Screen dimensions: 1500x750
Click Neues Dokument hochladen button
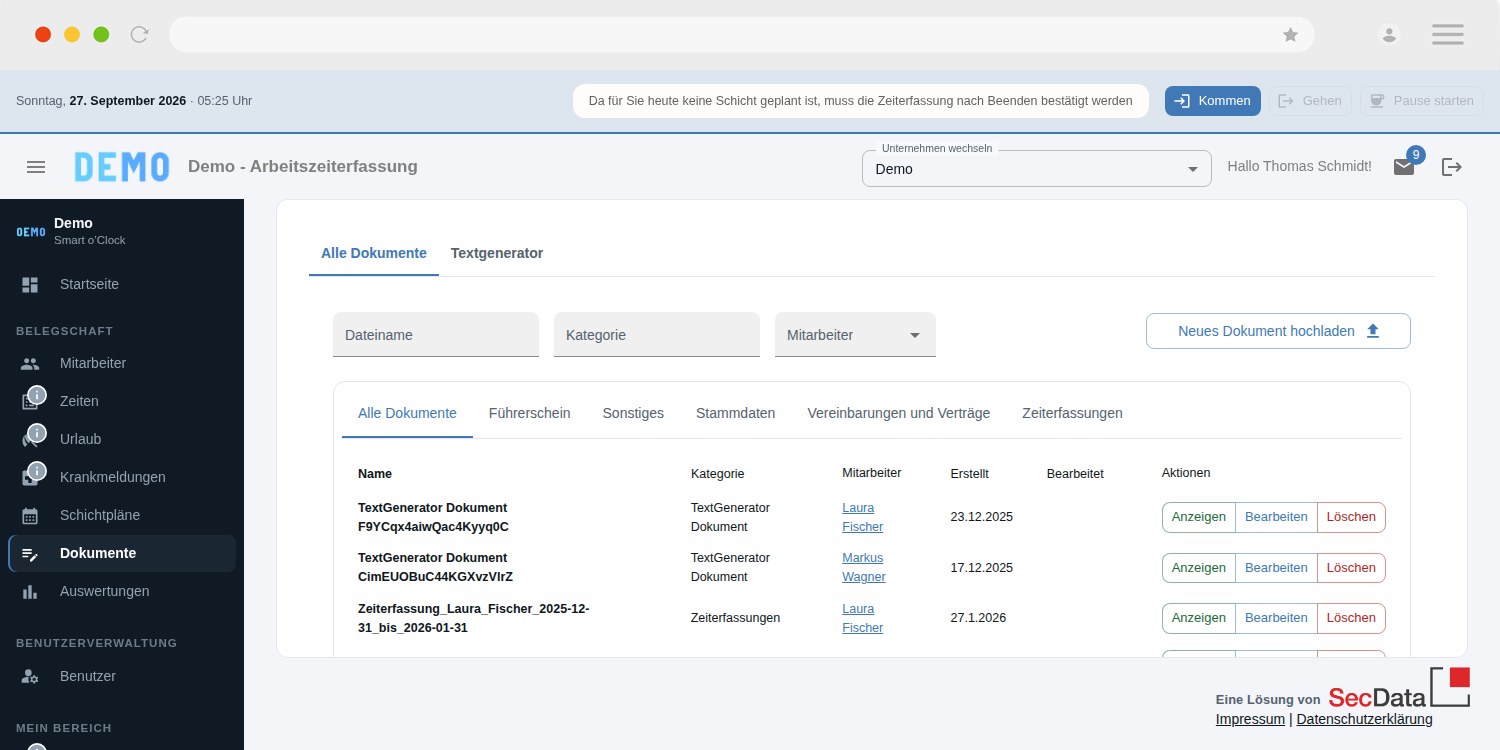coord(1278,331)
